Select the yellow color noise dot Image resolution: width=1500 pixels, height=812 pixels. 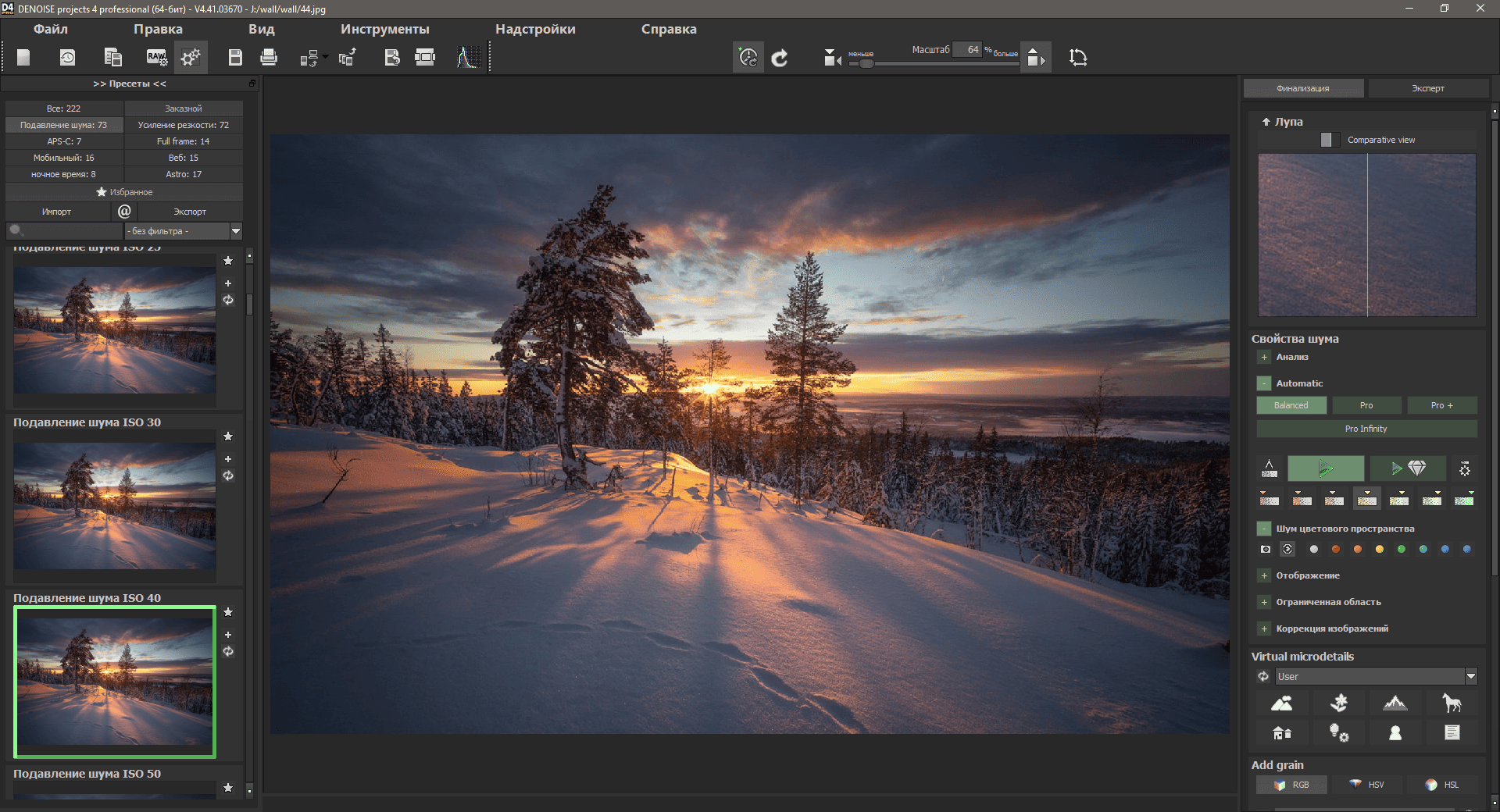point(1380,550)
